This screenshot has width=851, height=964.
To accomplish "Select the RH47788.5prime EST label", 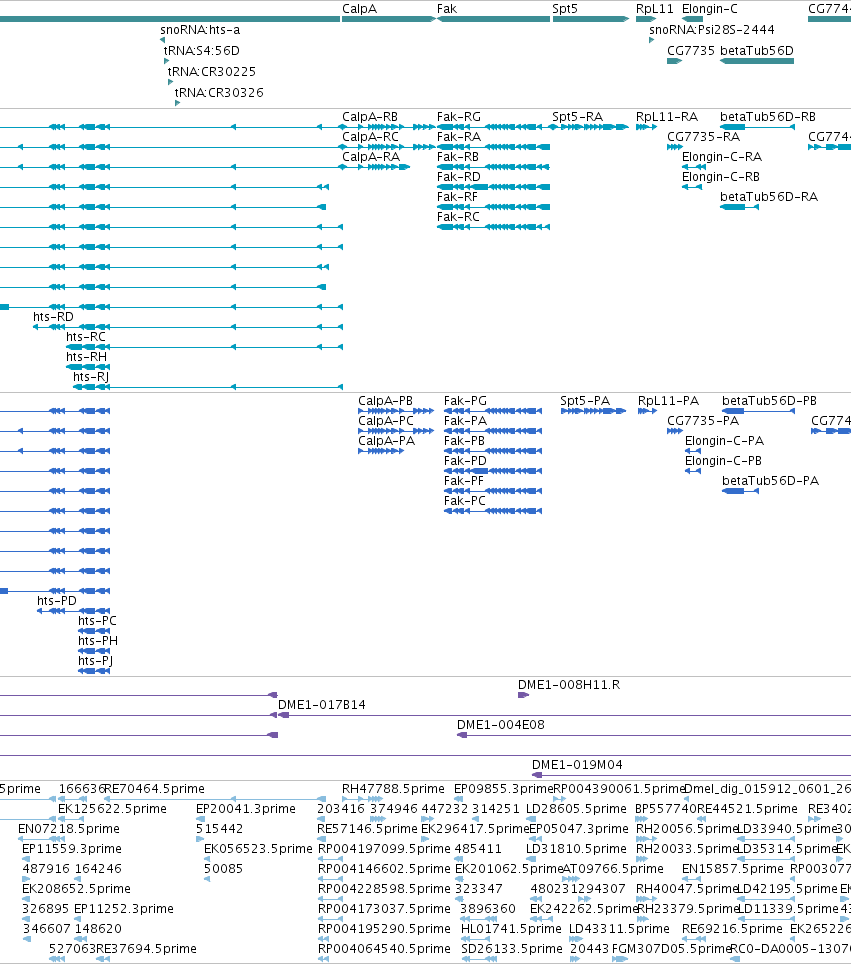I will (x=393, y=789).
